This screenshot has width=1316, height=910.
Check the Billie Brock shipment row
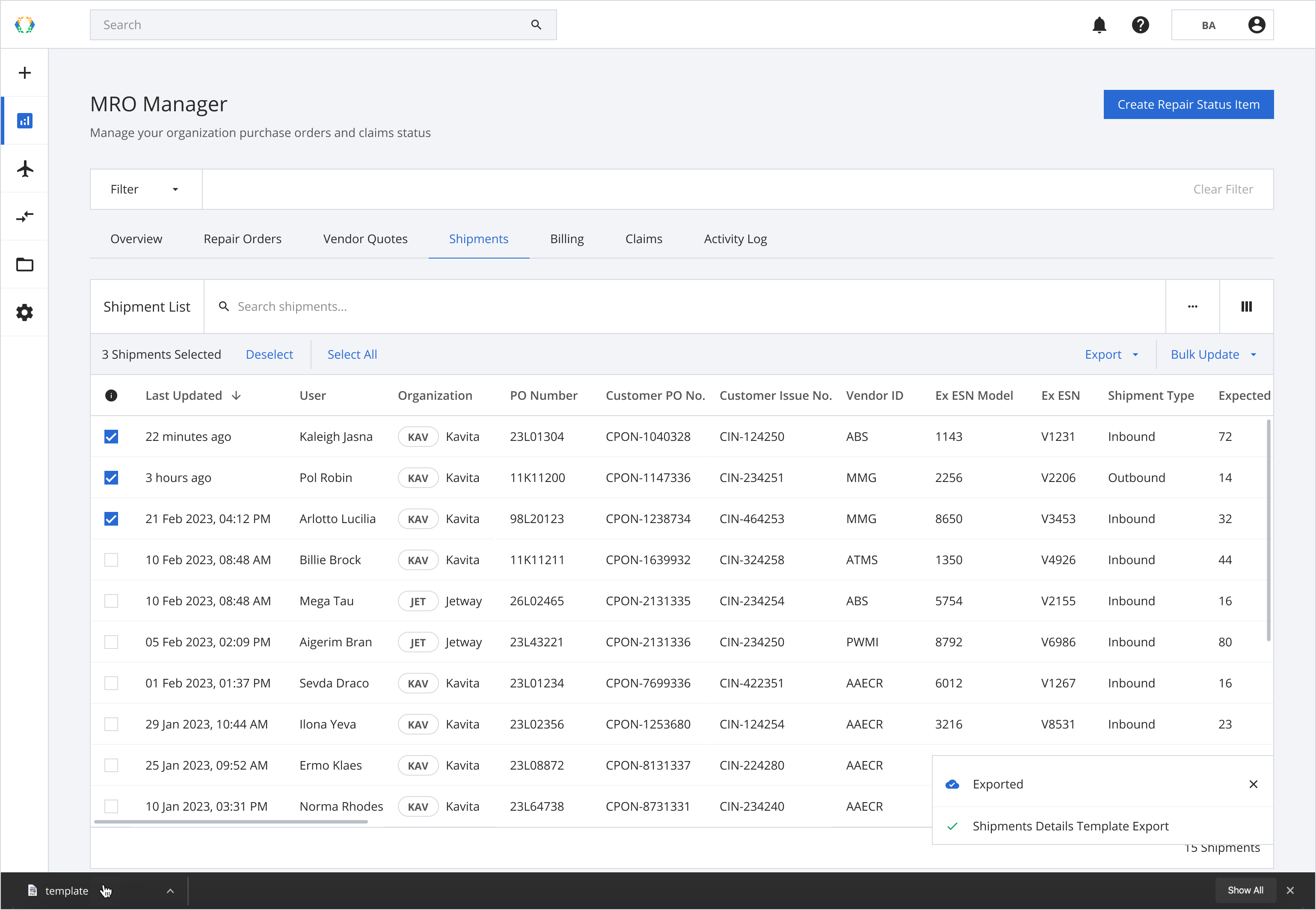[111, 560]
